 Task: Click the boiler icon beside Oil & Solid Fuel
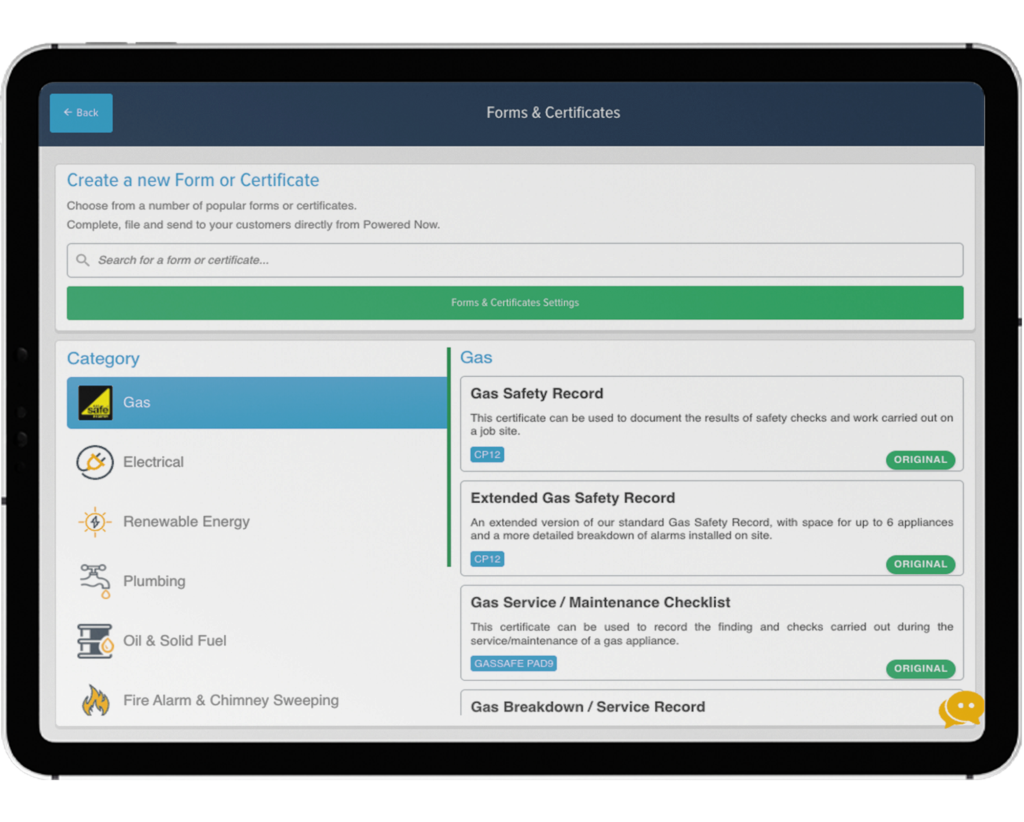[94, 640]
